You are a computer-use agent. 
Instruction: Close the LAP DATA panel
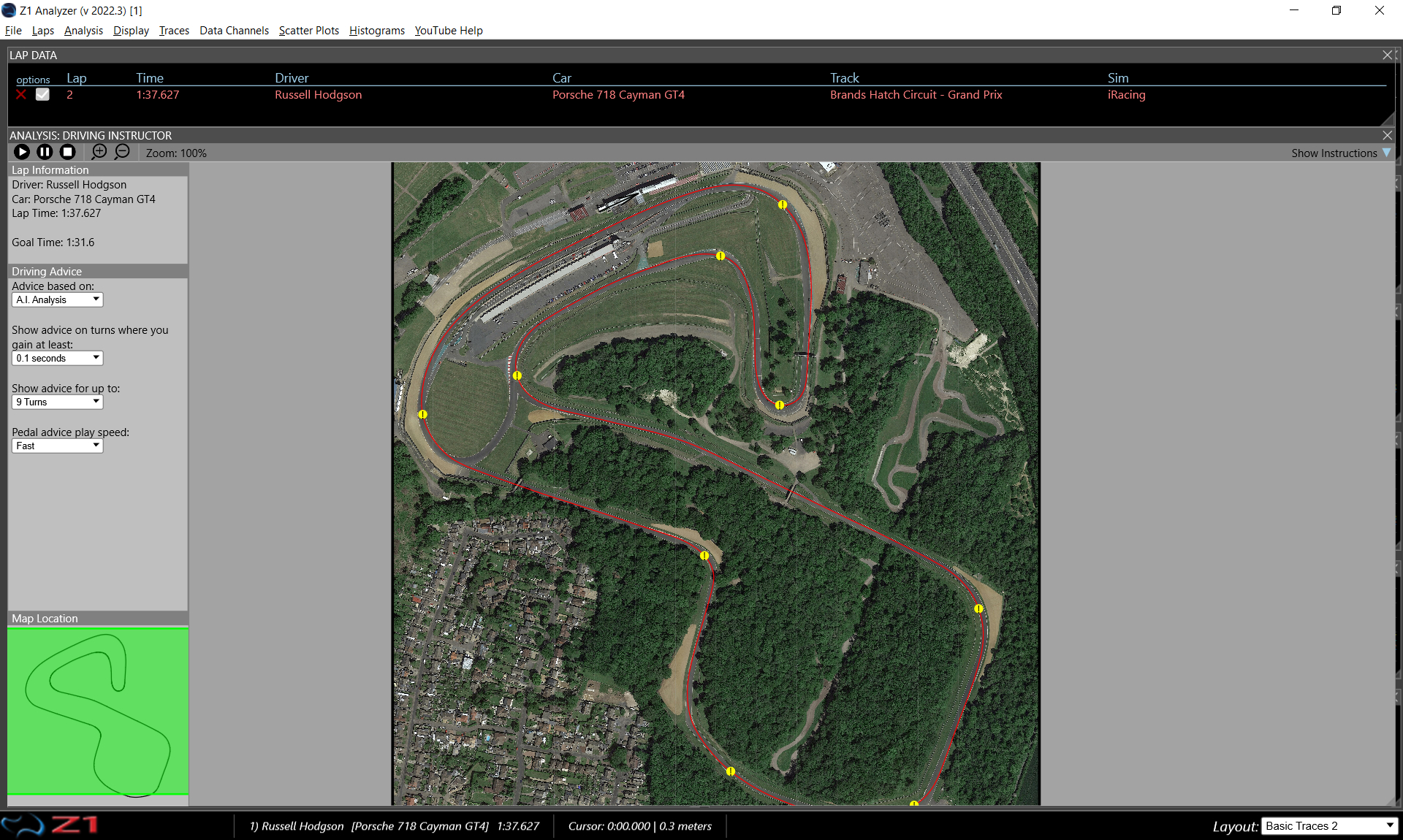pos(1387,56)
